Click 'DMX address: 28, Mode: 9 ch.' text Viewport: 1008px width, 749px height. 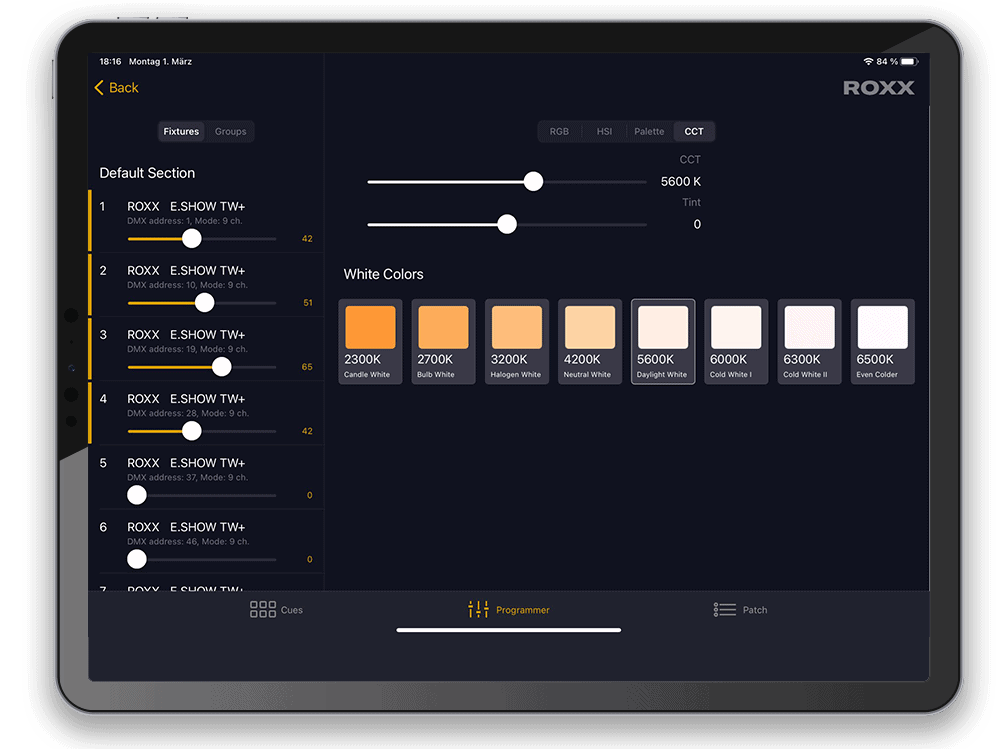point(188,413)
